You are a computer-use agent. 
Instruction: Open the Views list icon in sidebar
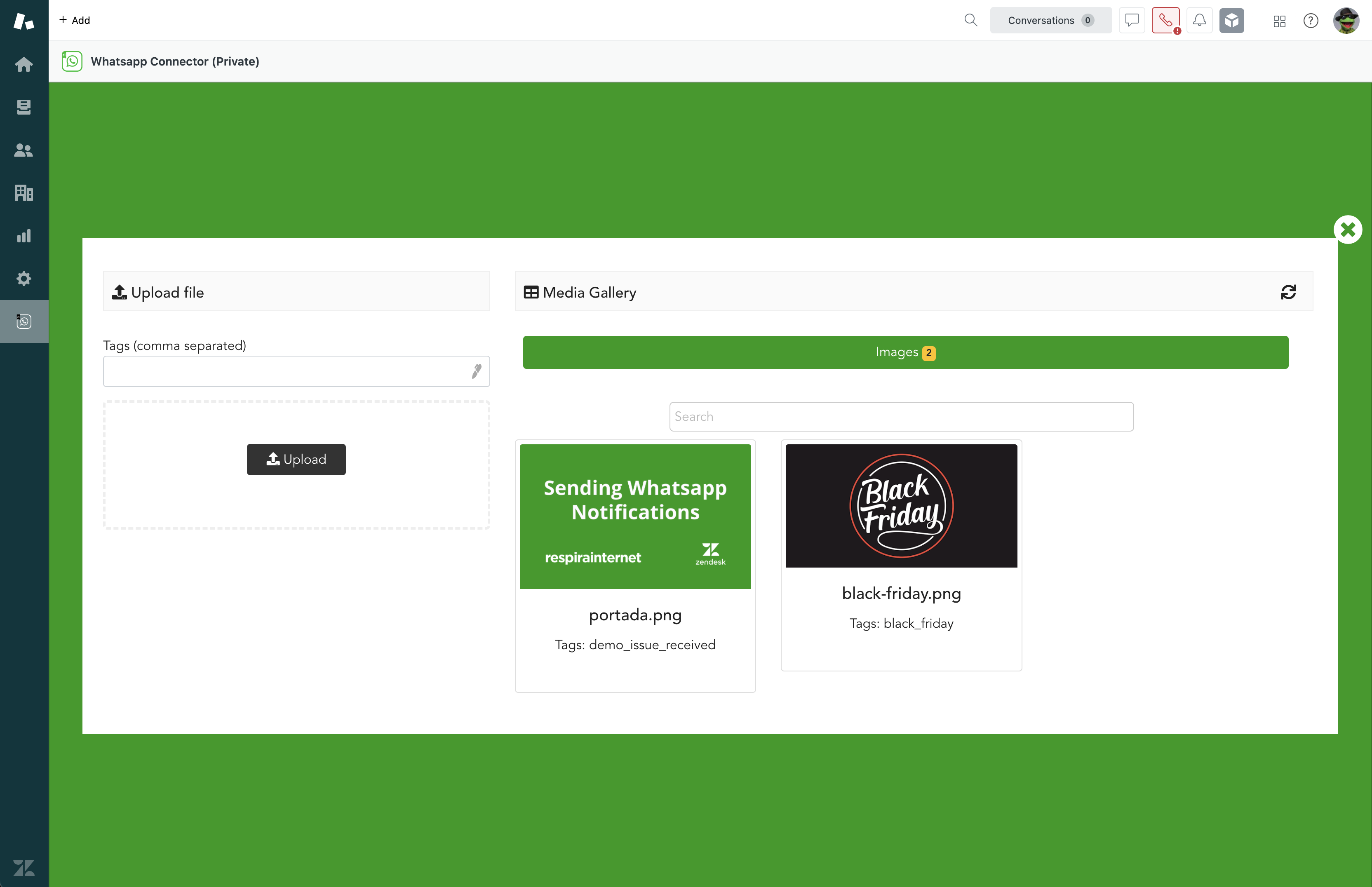click(23, 107)
